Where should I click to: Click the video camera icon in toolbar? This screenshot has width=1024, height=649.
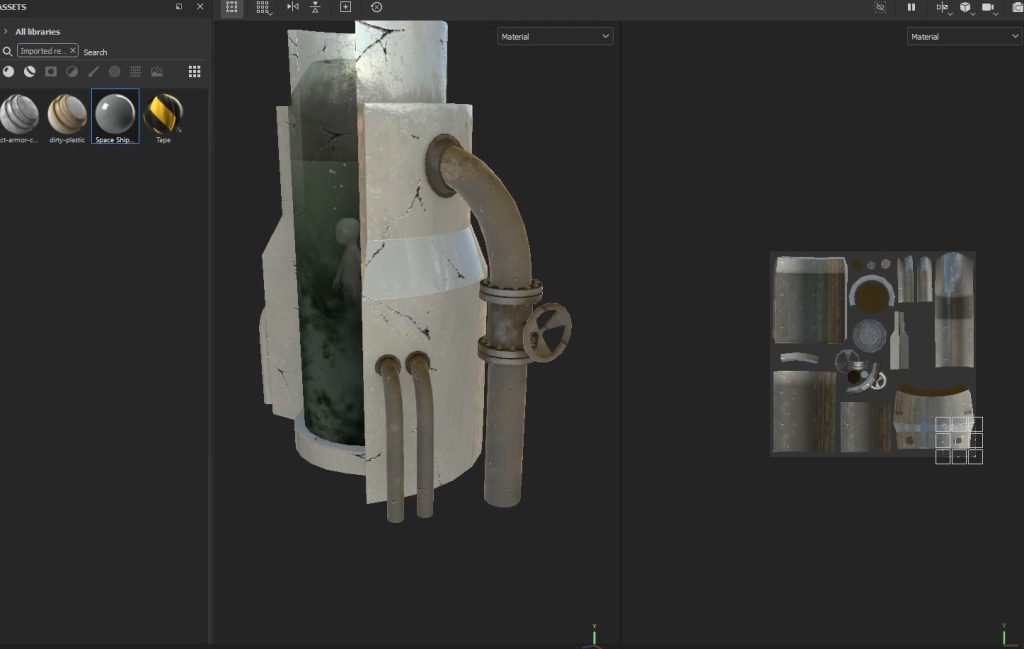(988, 7)
